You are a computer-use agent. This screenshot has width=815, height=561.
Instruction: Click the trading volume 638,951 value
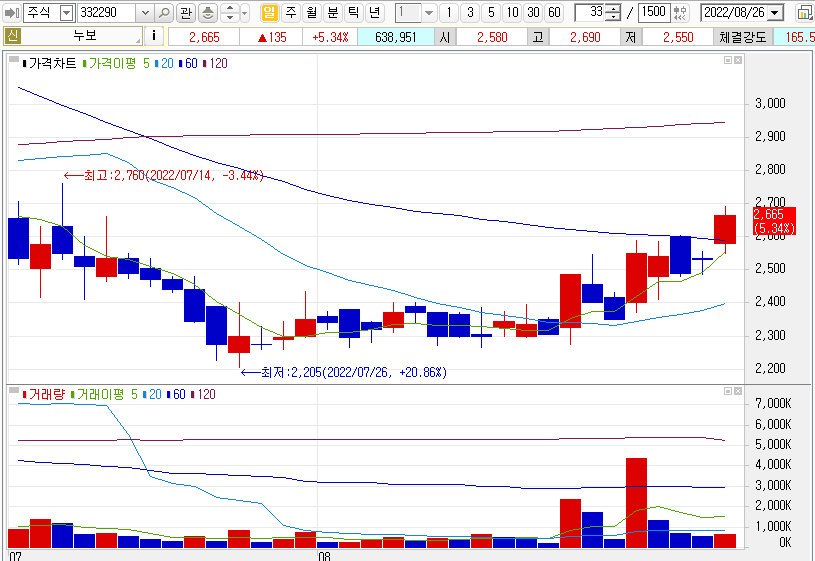coord(396,37)
